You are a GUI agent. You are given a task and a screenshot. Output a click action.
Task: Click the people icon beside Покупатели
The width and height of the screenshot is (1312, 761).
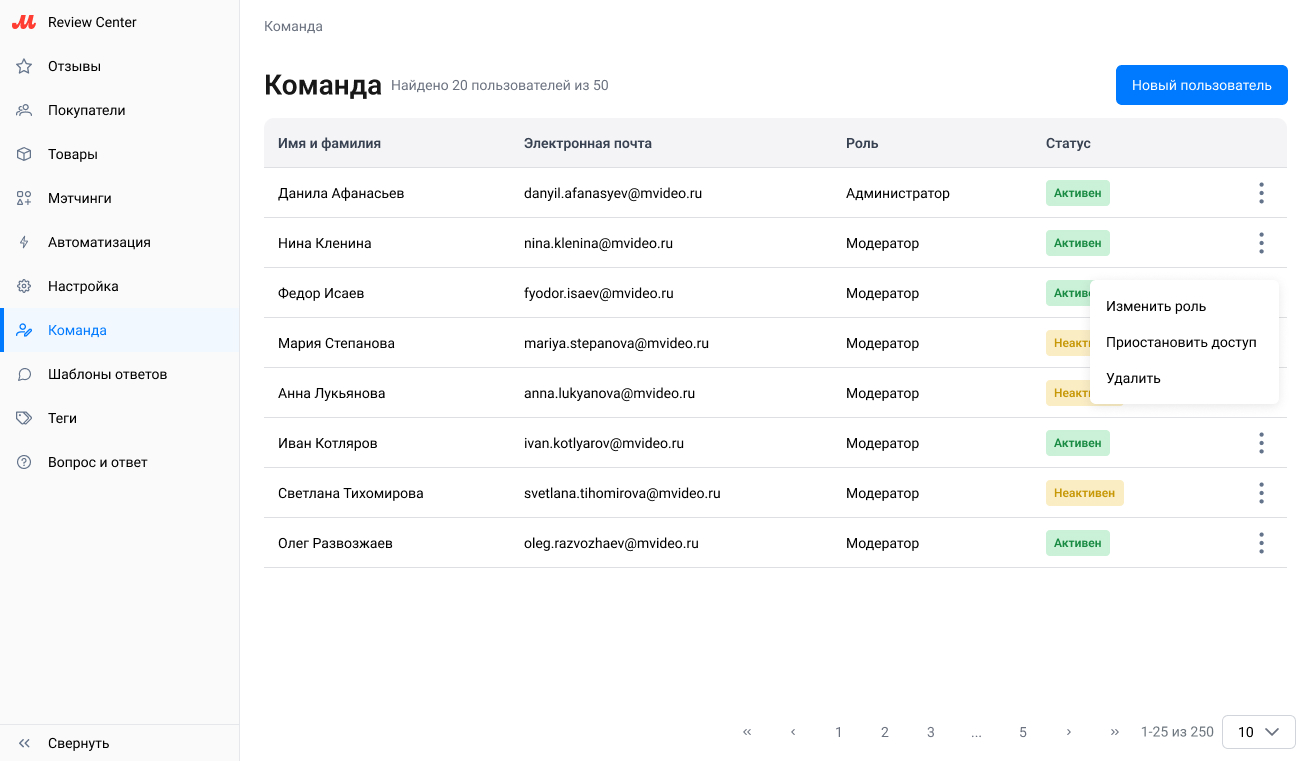[x=24, y=110]
